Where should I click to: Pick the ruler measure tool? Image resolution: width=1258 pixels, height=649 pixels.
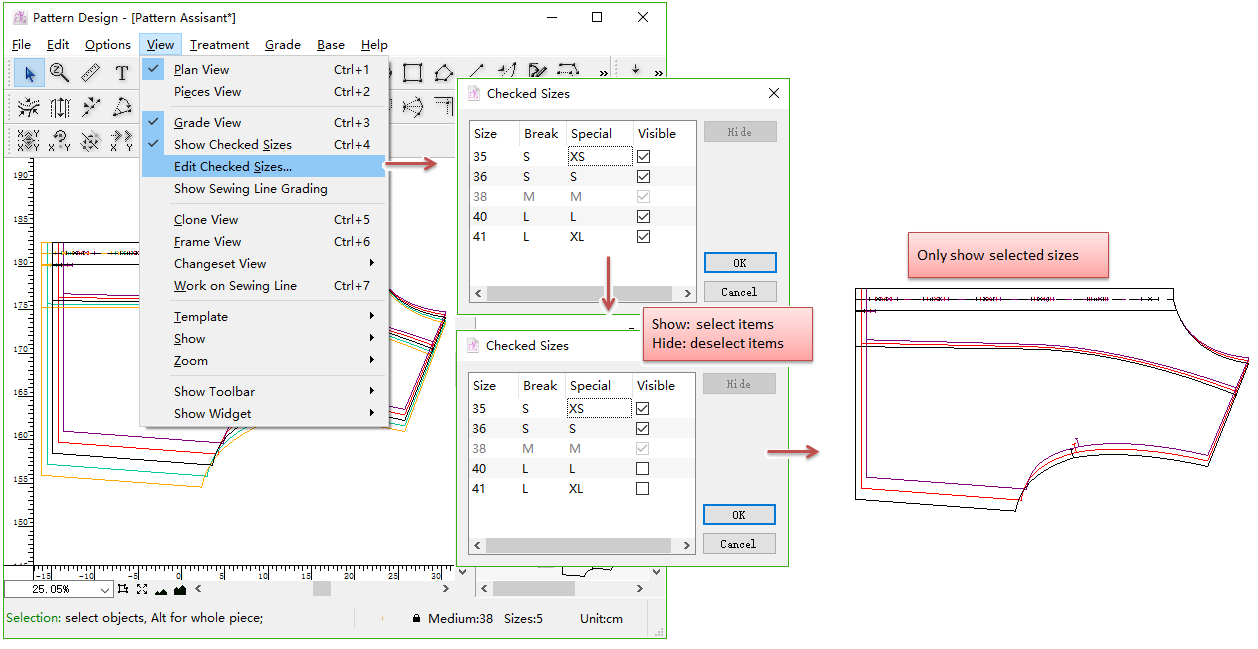click(x=91, y=73)
